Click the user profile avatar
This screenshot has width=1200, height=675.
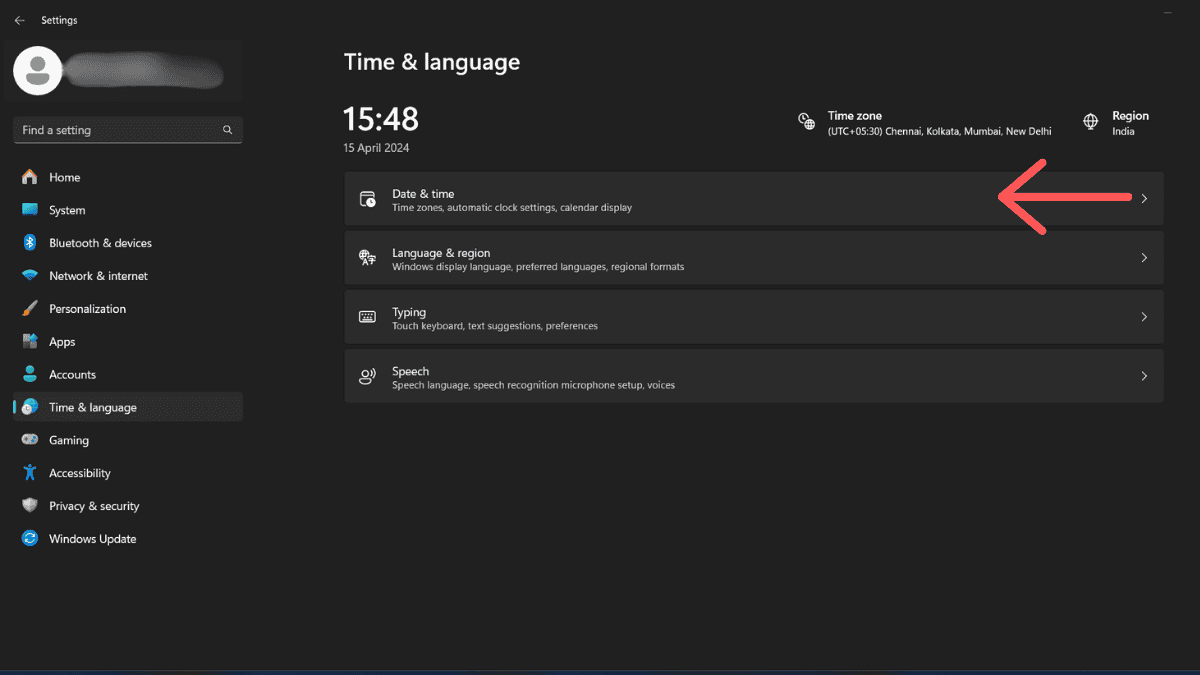pyautogui.click(x=38, y=71)
